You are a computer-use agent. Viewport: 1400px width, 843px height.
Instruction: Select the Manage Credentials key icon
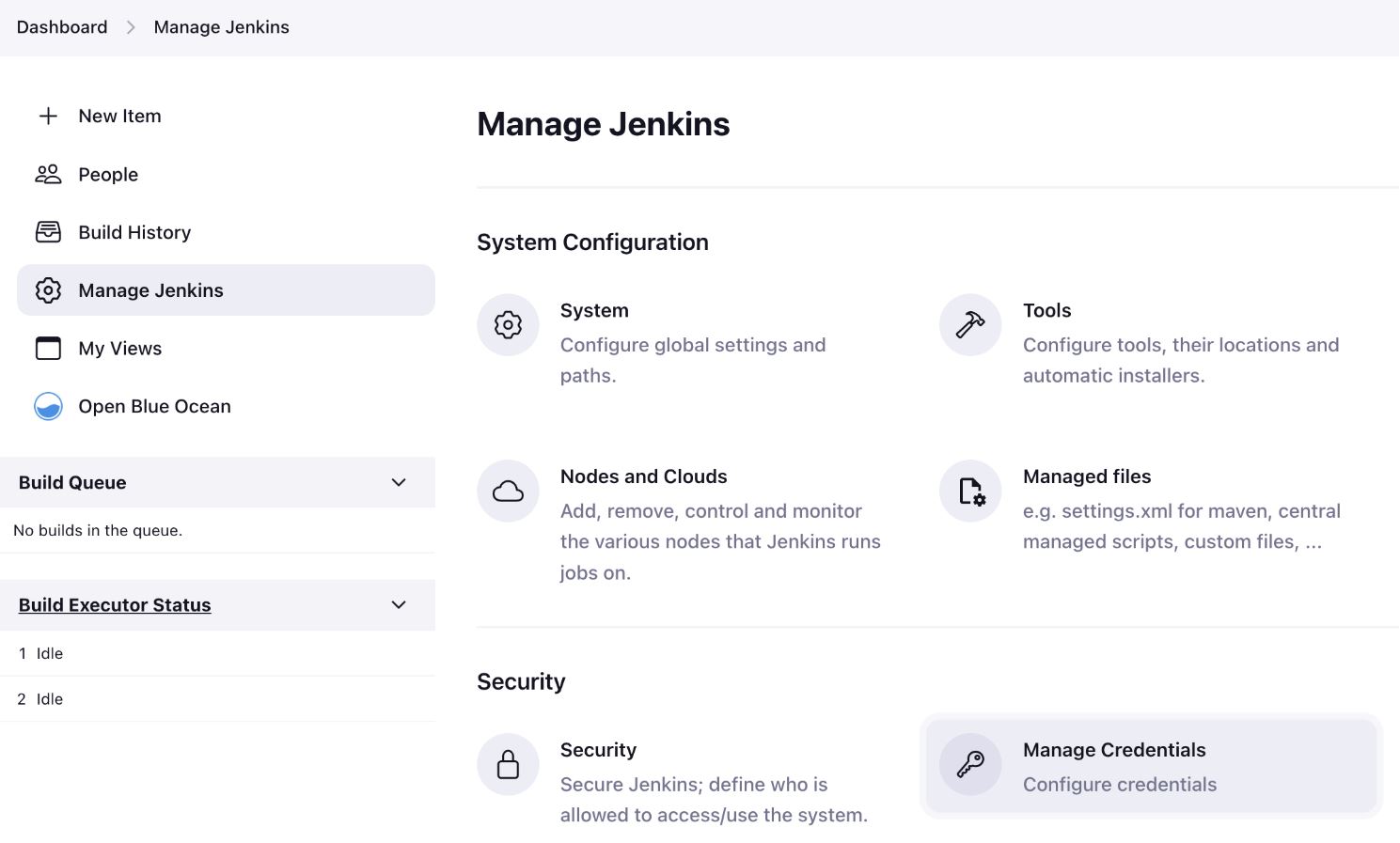(969, 764)
